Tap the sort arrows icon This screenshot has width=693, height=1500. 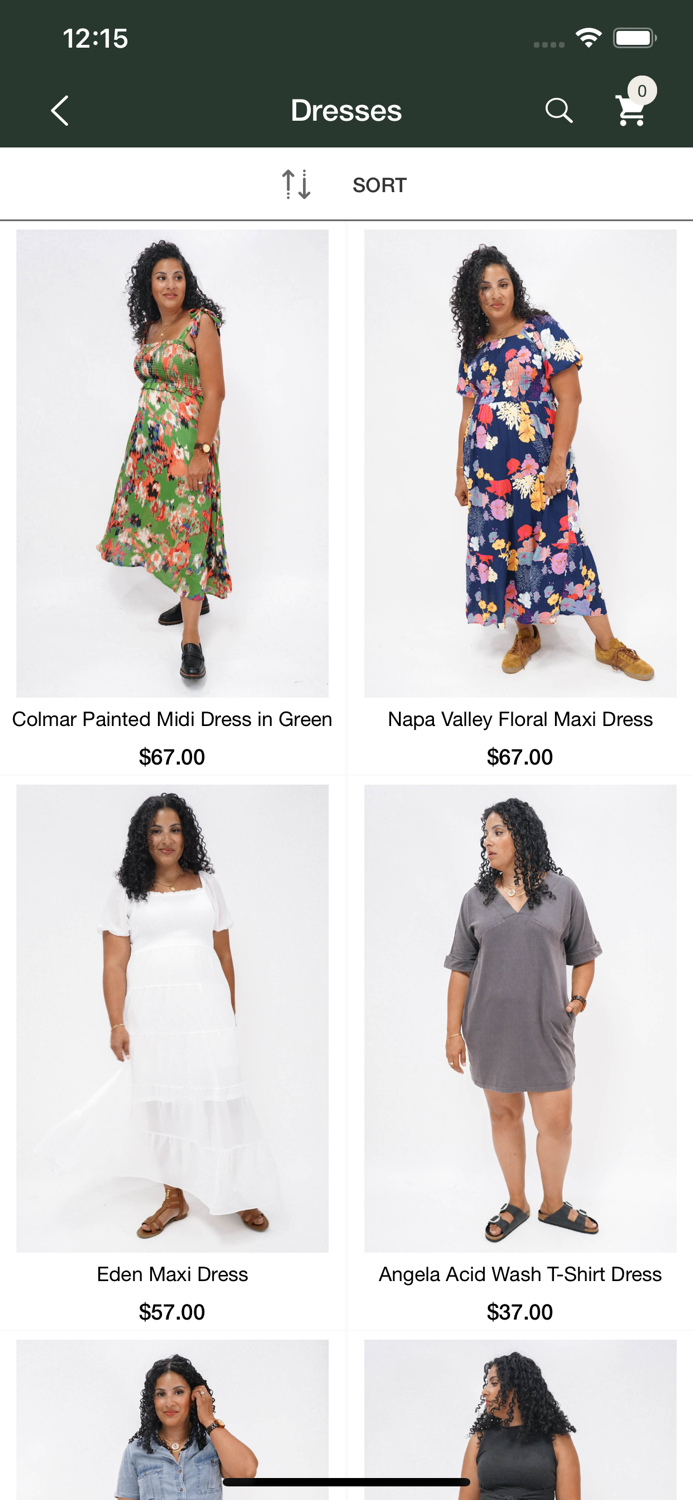point(296,184)
